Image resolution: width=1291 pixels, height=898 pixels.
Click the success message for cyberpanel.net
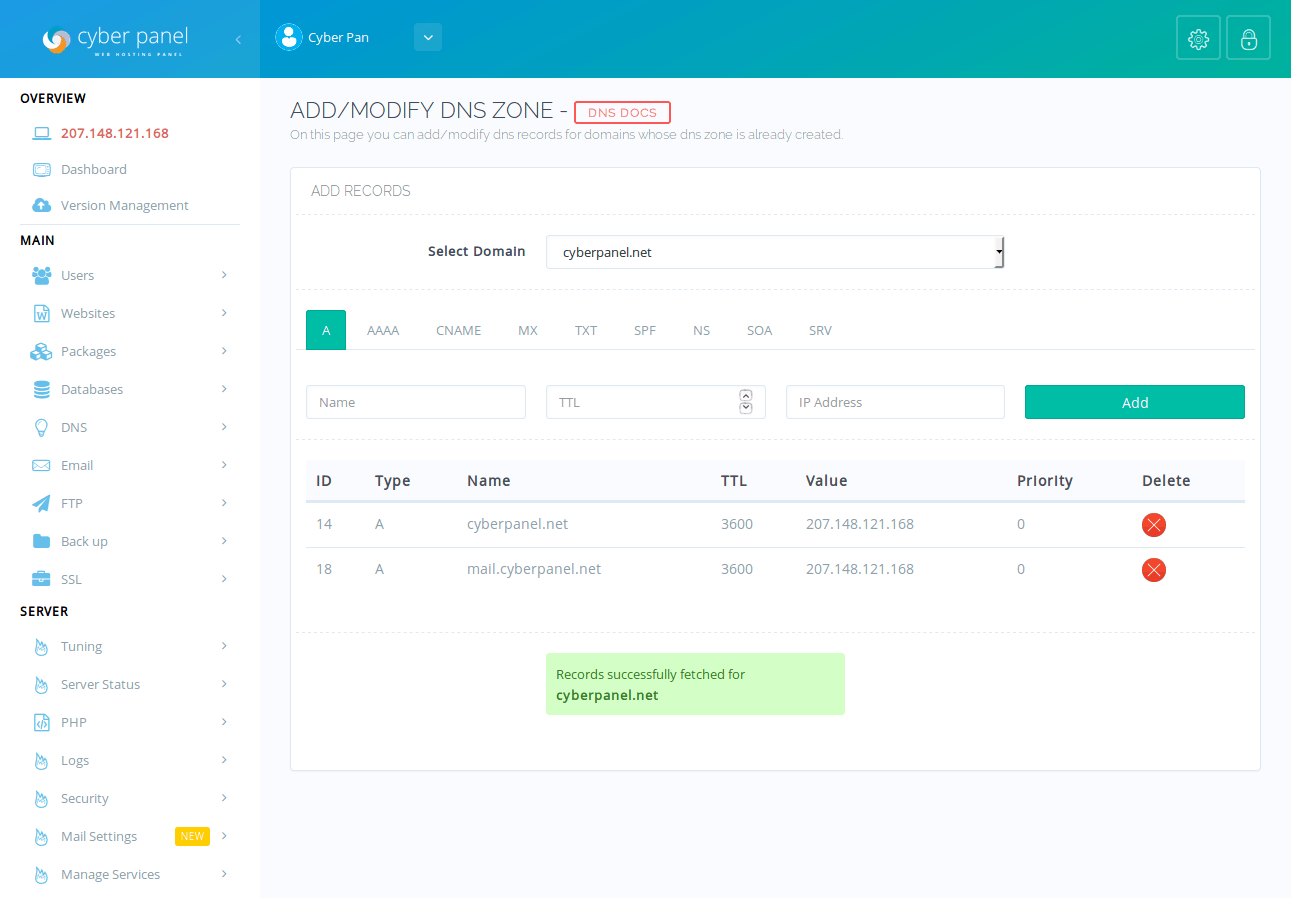[695, 684]
